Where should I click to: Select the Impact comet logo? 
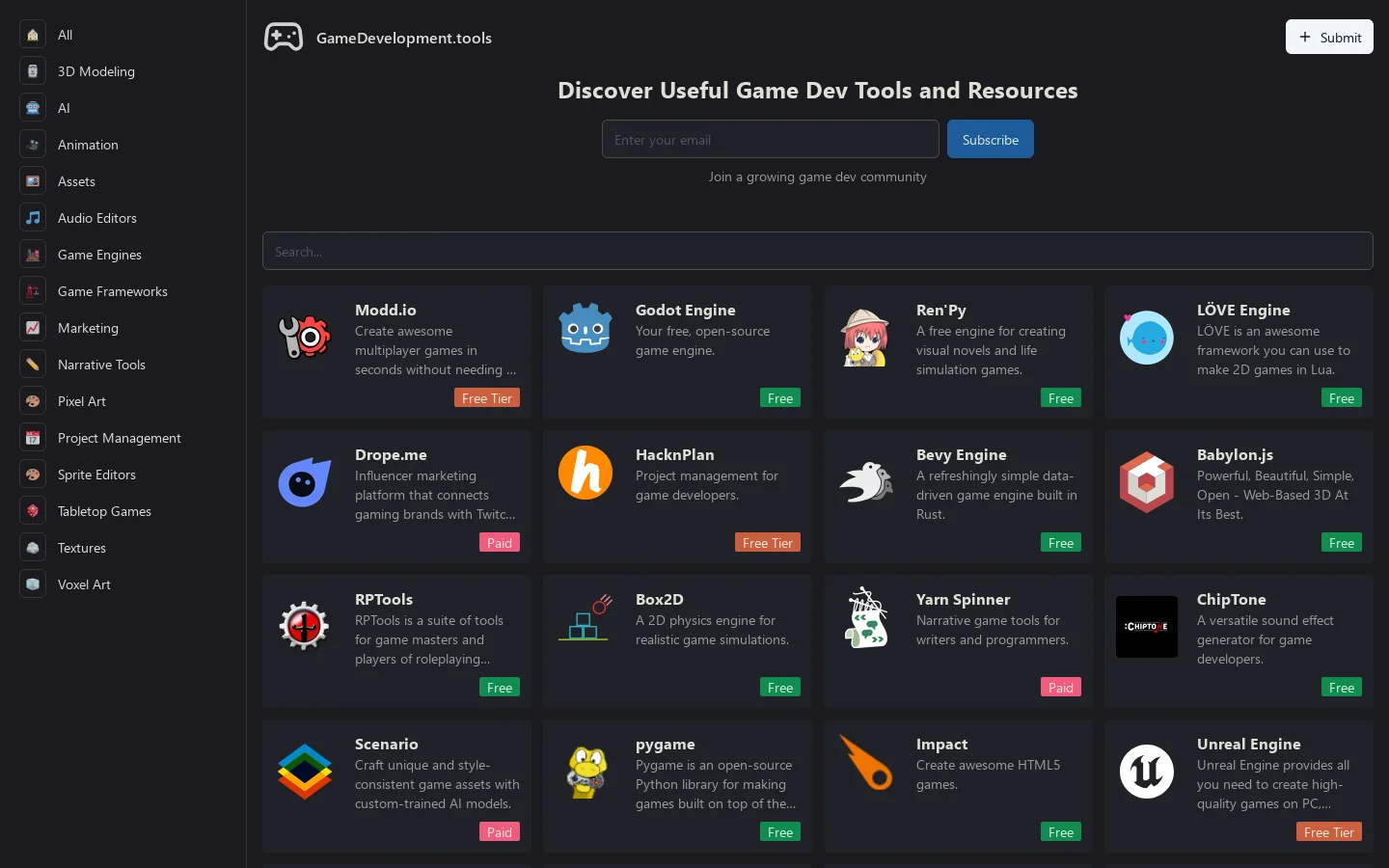(866, 762)
